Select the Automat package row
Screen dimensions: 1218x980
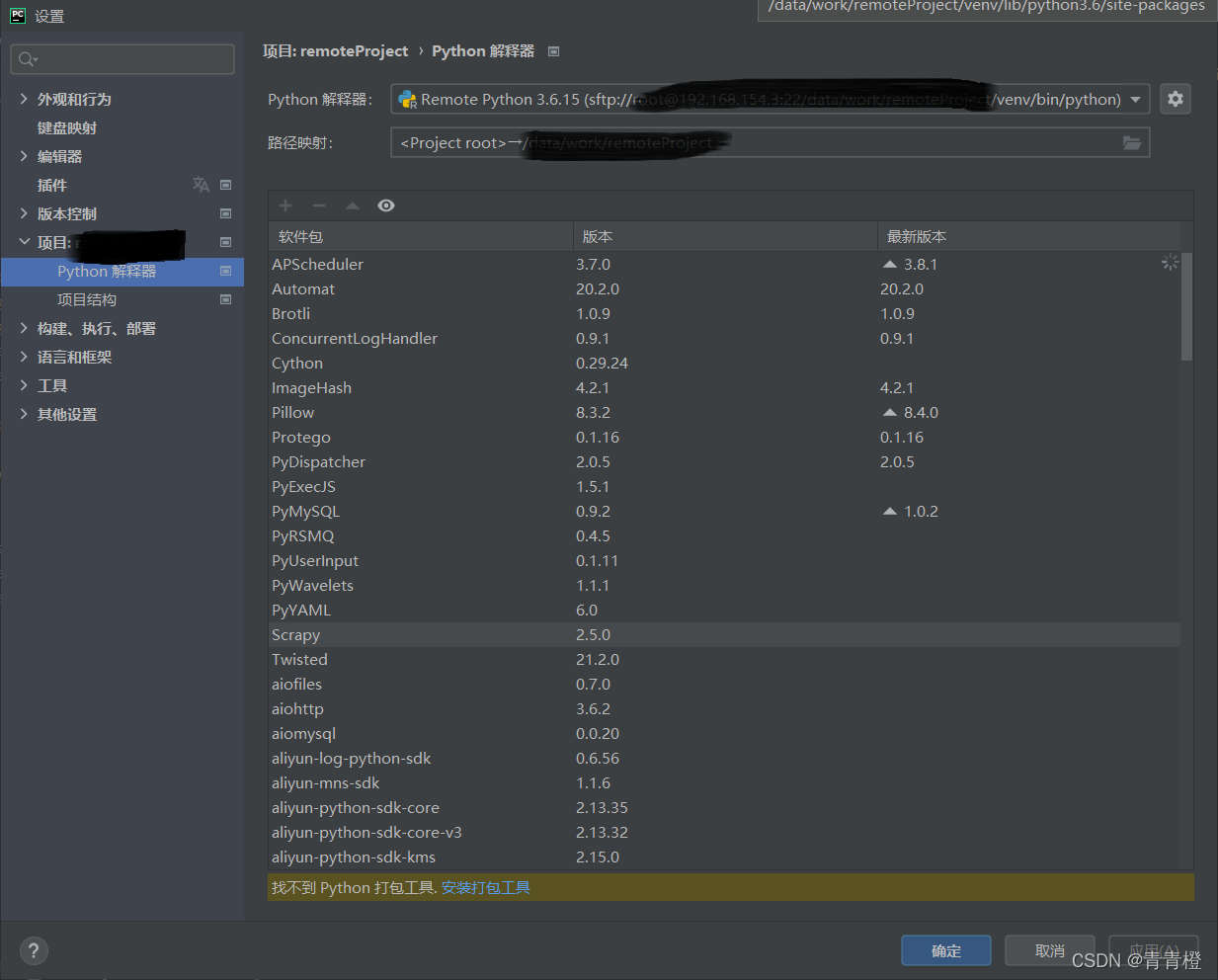[724, 288]
